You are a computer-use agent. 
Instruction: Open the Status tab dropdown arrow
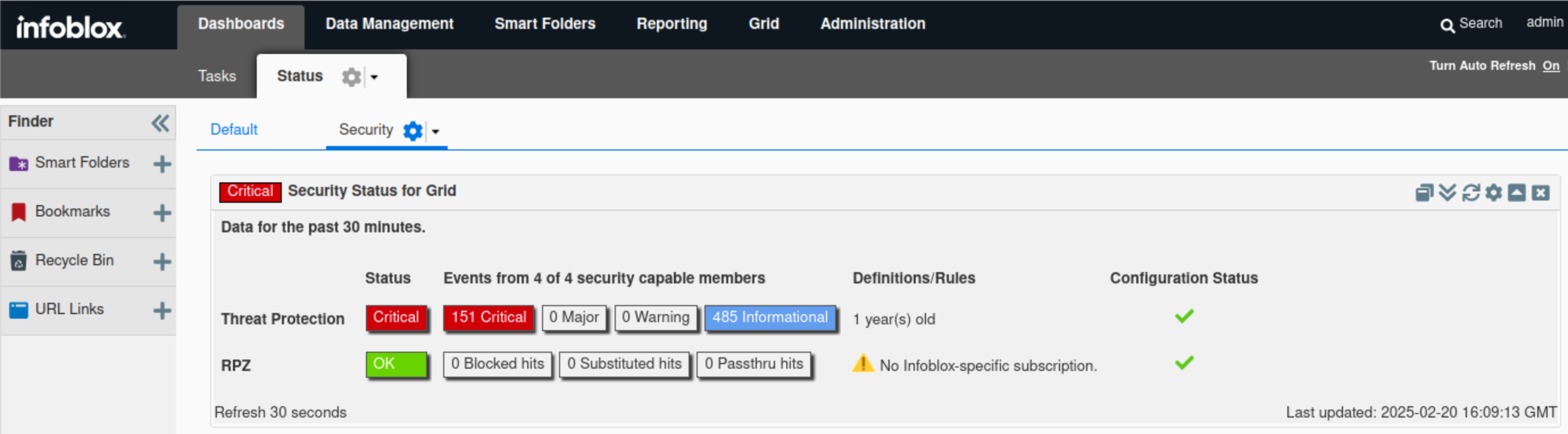pos(374,77)
